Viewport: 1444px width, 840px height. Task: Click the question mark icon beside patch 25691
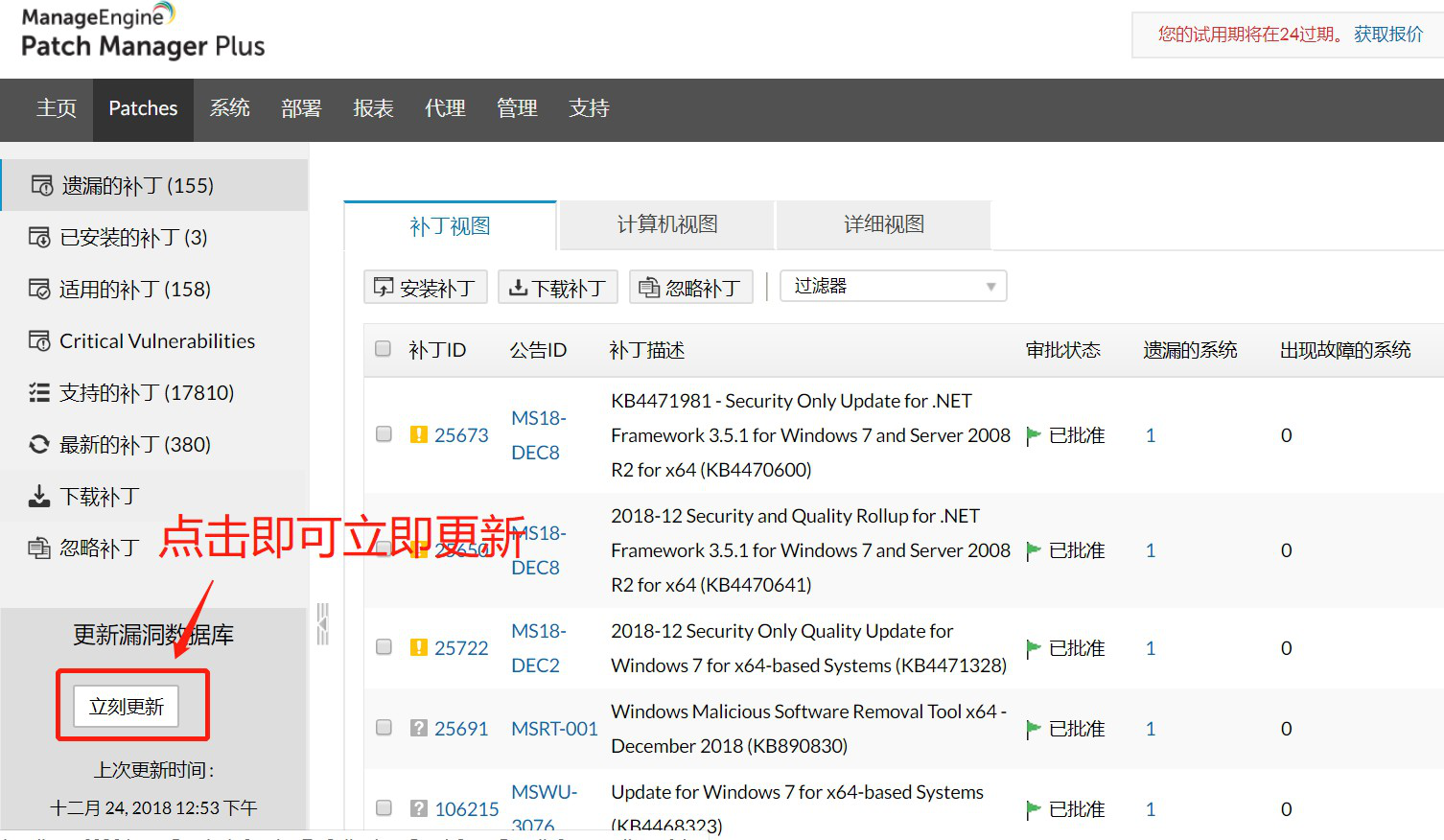point(419,728)
